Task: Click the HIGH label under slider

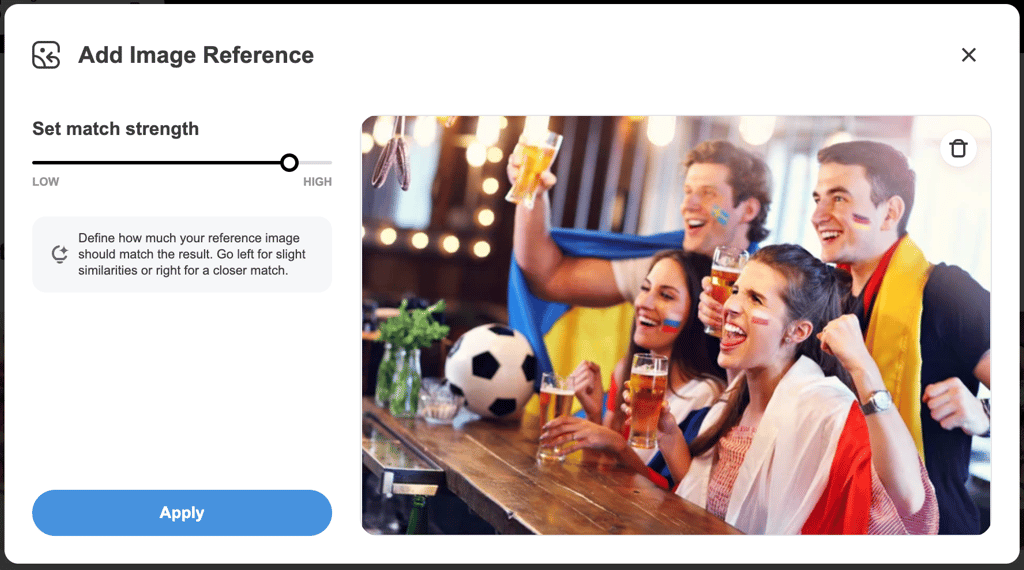Action: coord(317,182)
